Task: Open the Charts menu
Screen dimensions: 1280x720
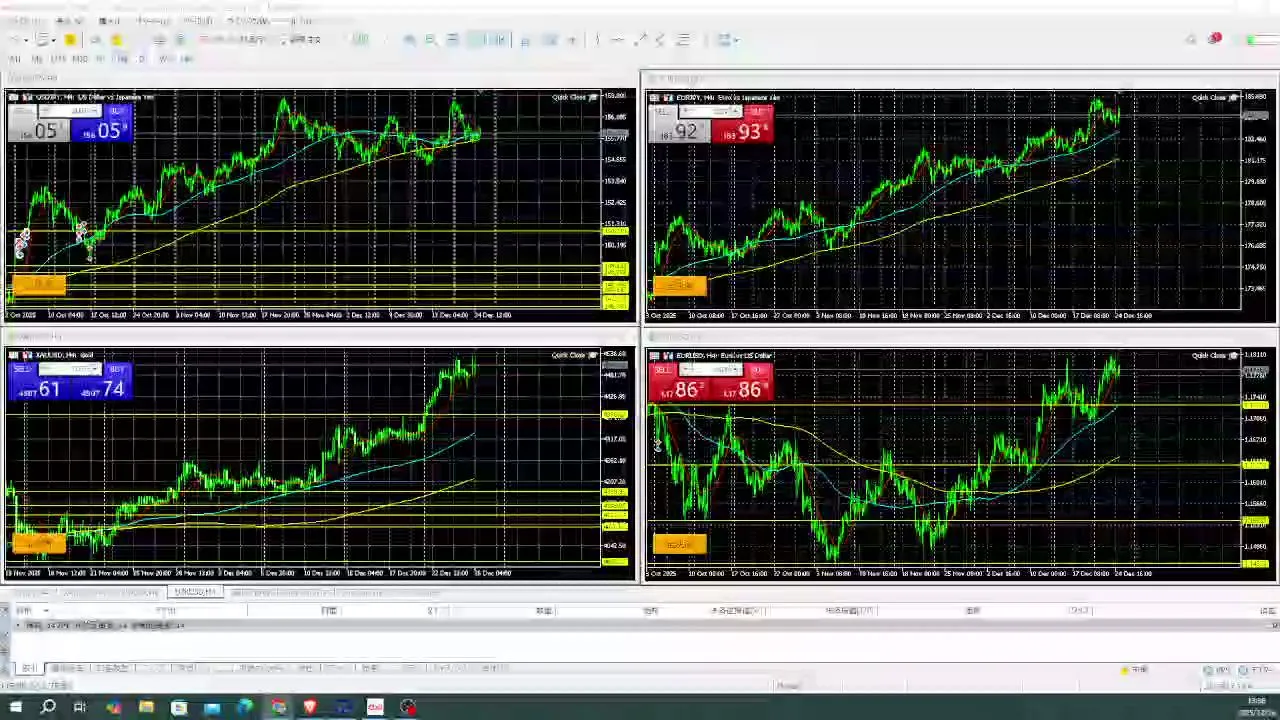Action: tap(153, 20)
